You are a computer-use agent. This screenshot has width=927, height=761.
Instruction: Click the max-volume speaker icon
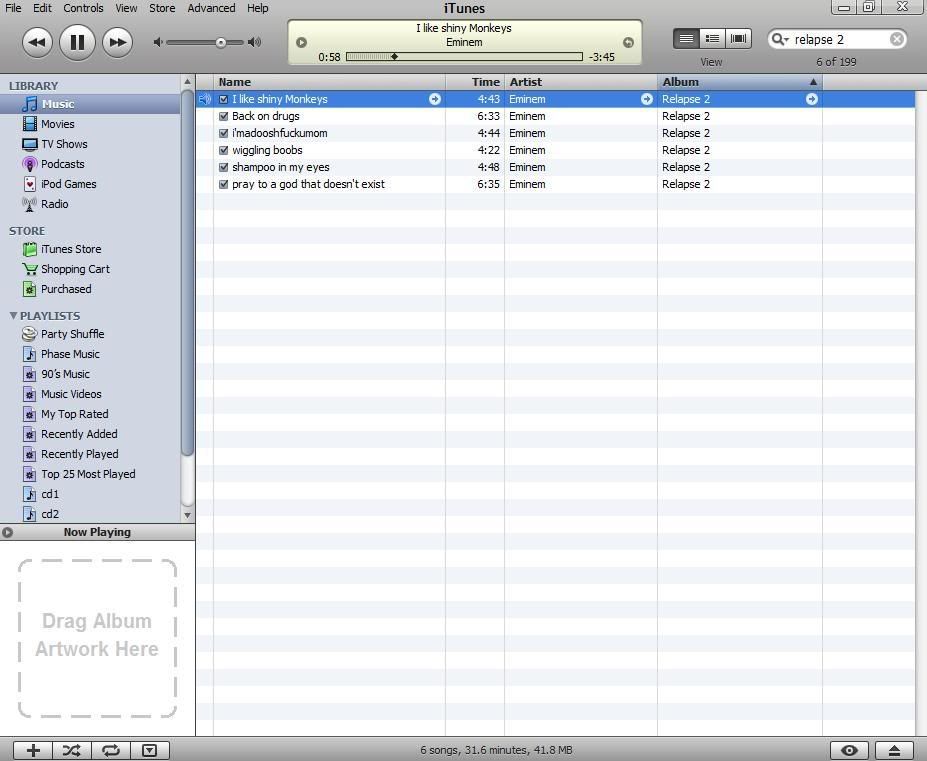[255, 42]
